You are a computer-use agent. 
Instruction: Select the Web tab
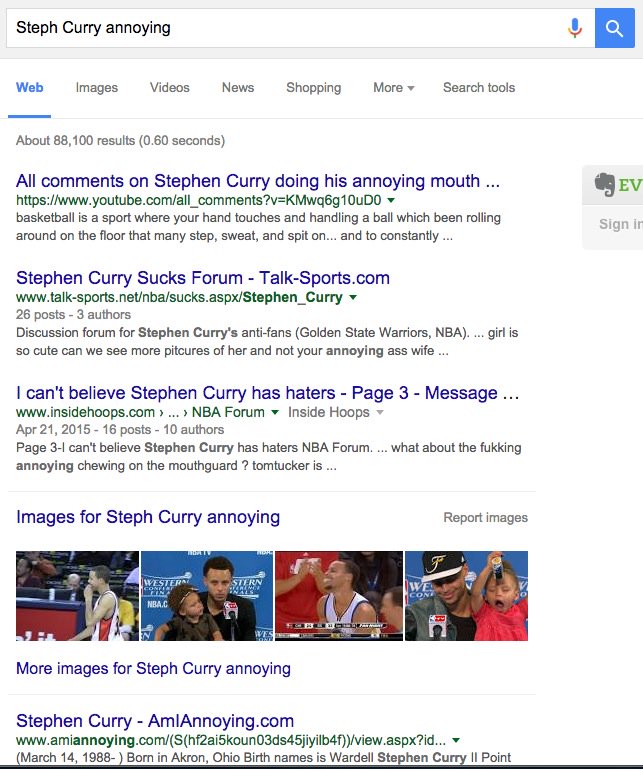pos(29,88)
